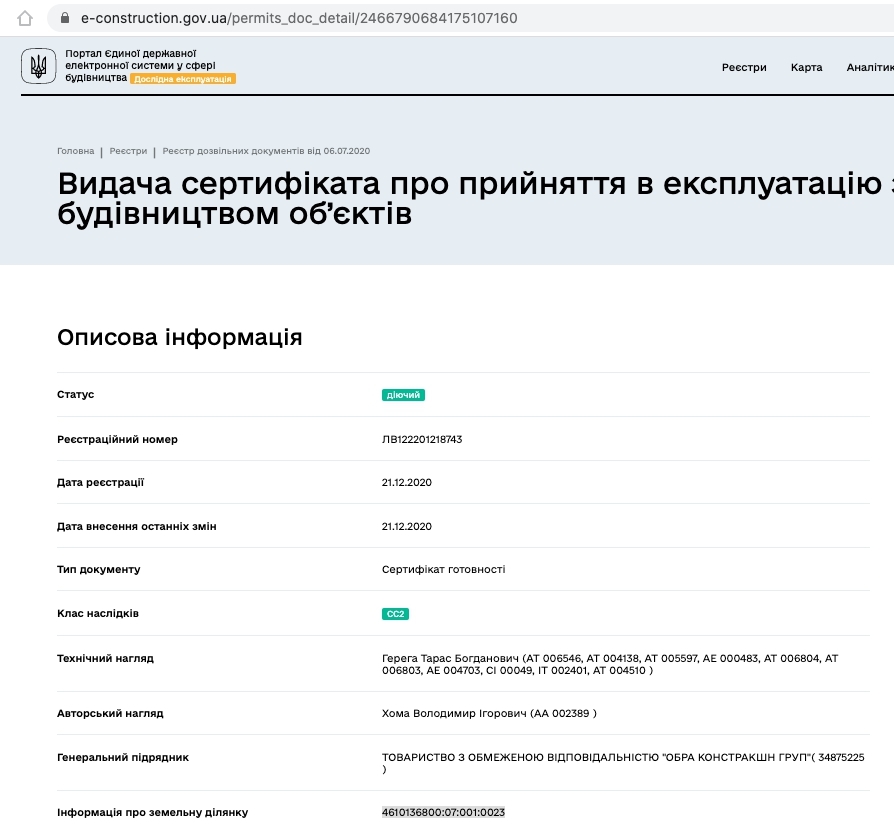This screenshot has width=894, height=834.
Task: Click date value beside Дата внесення останніх змін
Action: click(x=407, y=526)
